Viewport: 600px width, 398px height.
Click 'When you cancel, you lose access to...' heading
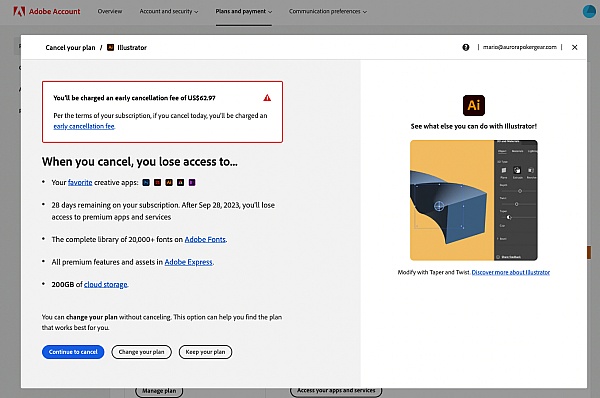pyautogui.click(x=140, y=162)
